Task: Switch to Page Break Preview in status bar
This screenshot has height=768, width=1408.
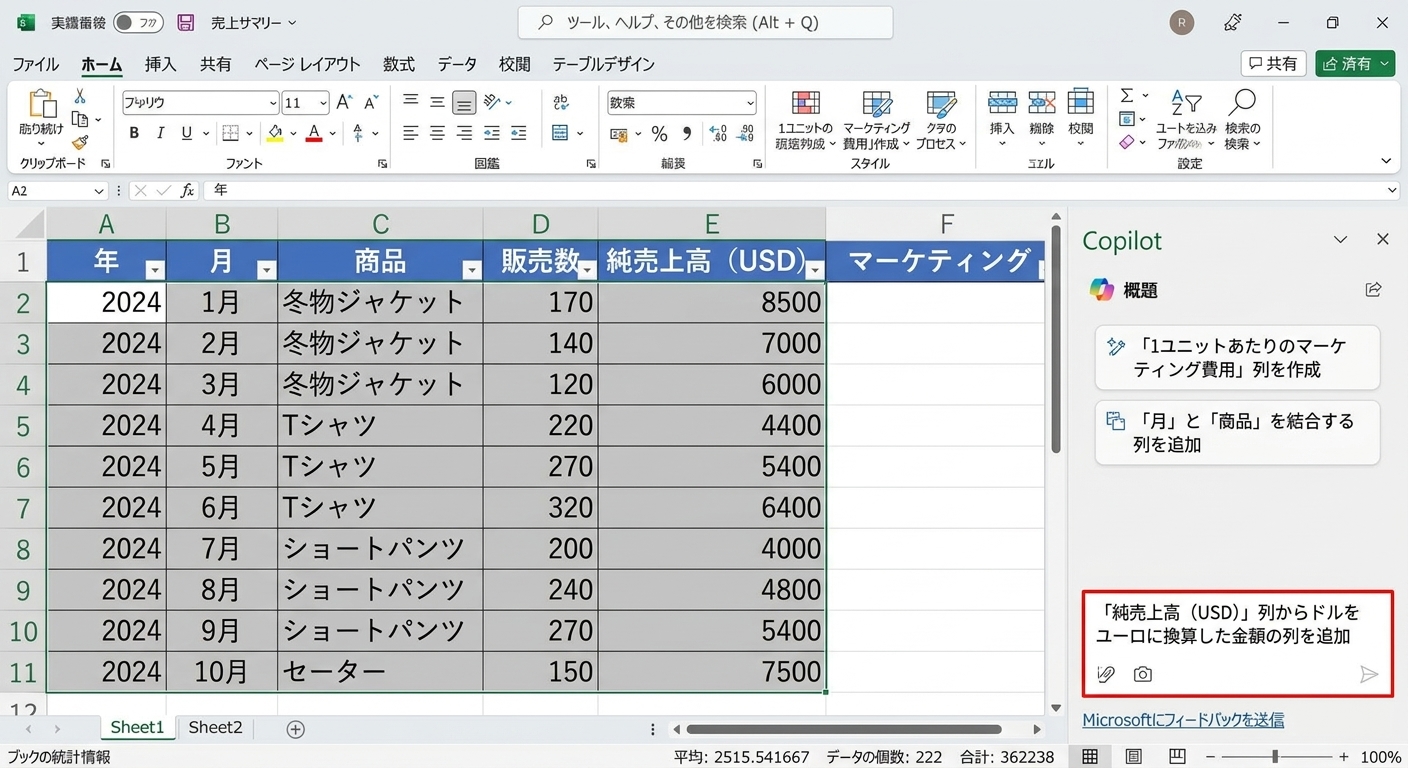Action: [x=1178, y=757]
